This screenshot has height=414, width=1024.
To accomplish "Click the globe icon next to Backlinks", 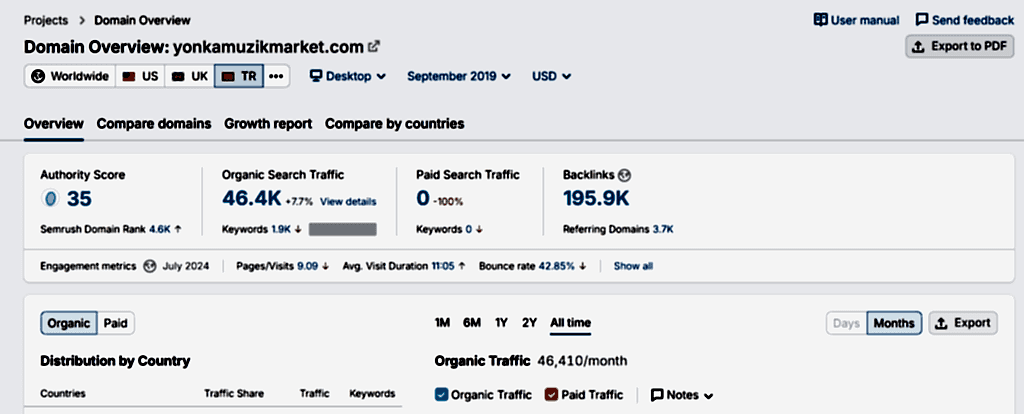I will tap(625, 175).
